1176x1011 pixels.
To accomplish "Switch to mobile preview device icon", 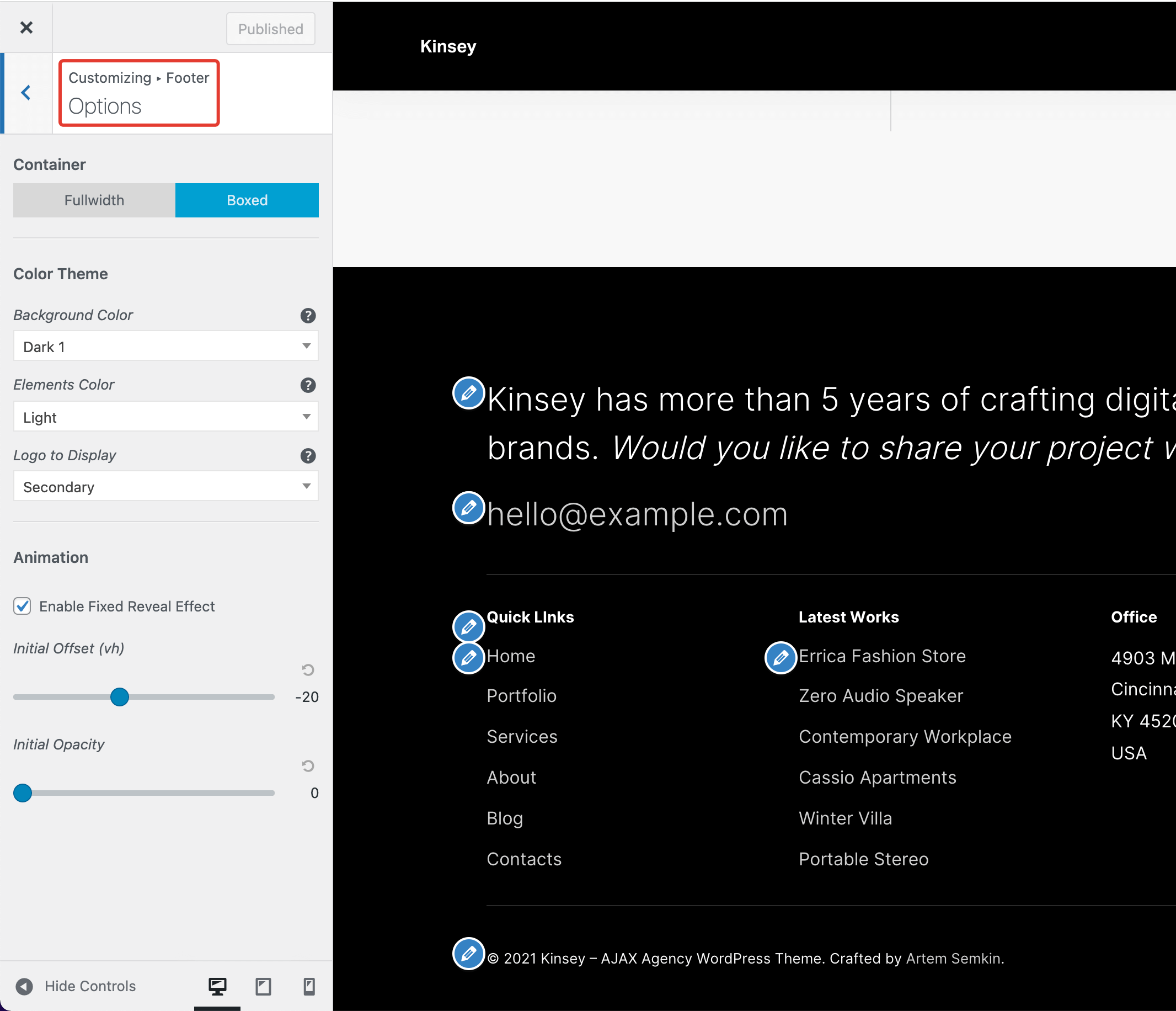I will click(x=309, y=987).
